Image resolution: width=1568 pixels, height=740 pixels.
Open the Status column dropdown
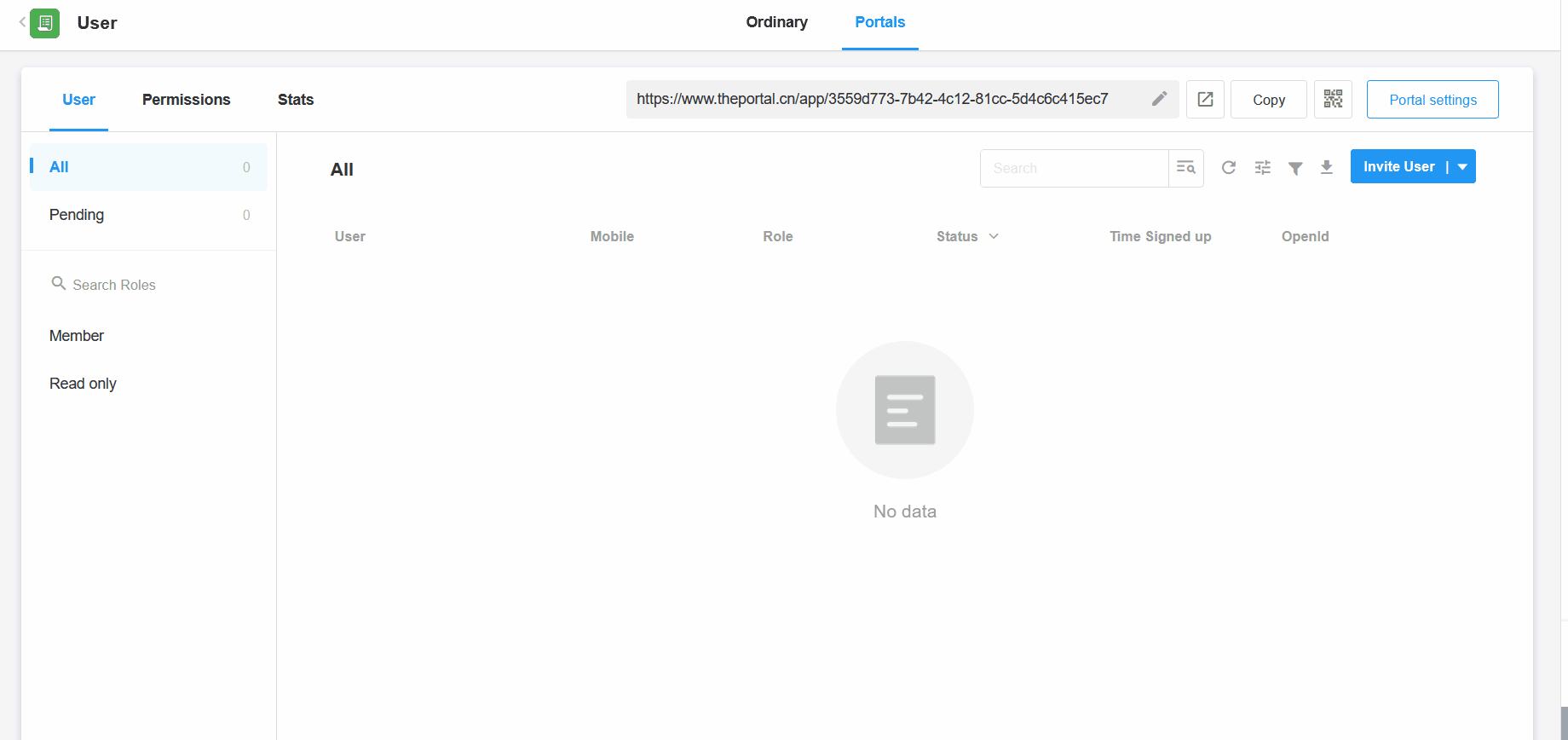tap(994, 236)
